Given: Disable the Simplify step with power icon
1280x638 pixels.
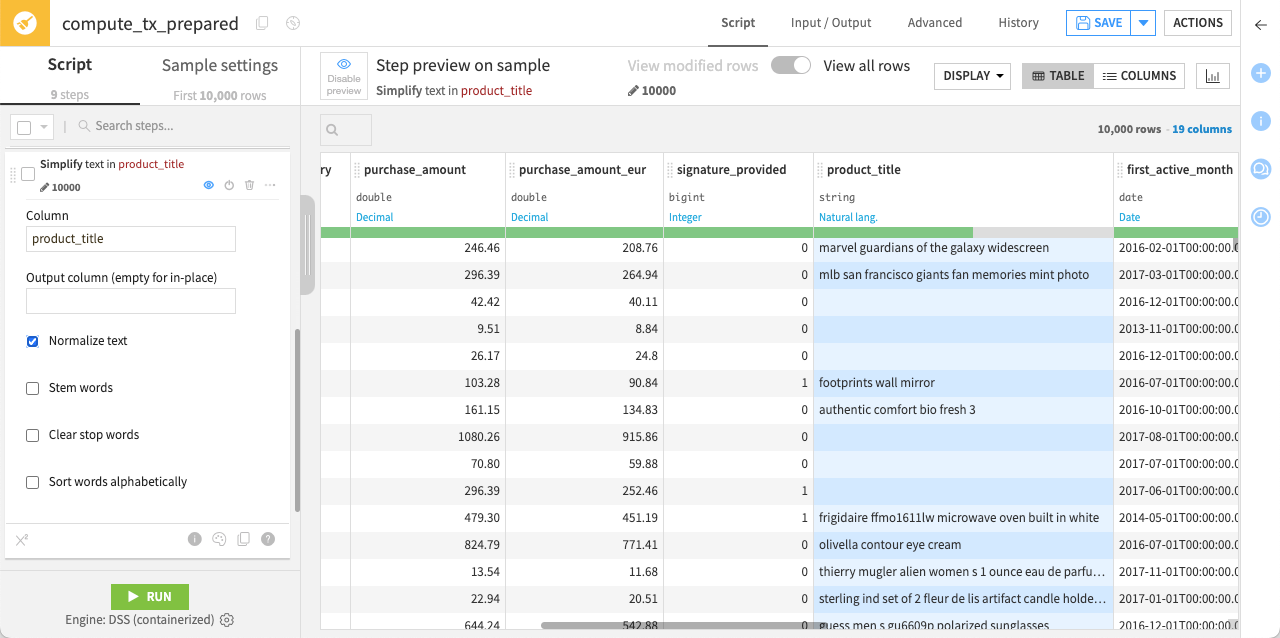Looking at the screenshot, I should (x=229, y=186).
